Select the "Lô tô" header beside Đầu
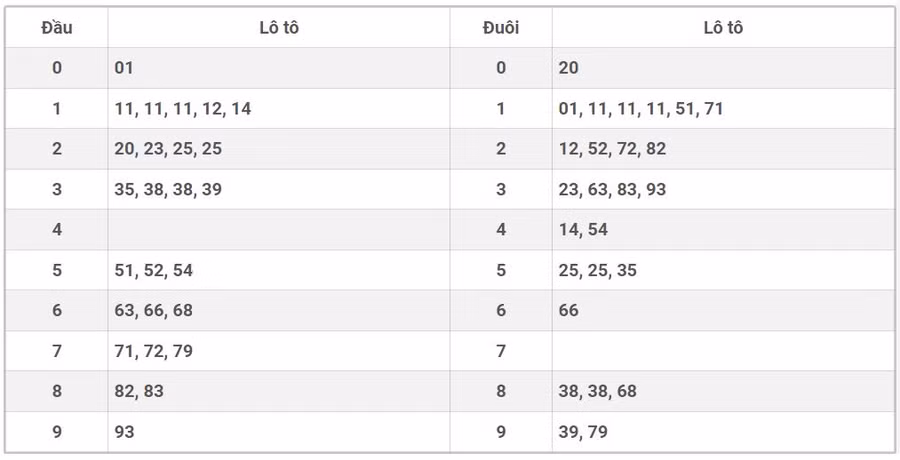The image size is (900, 460). tap(278, 28)
